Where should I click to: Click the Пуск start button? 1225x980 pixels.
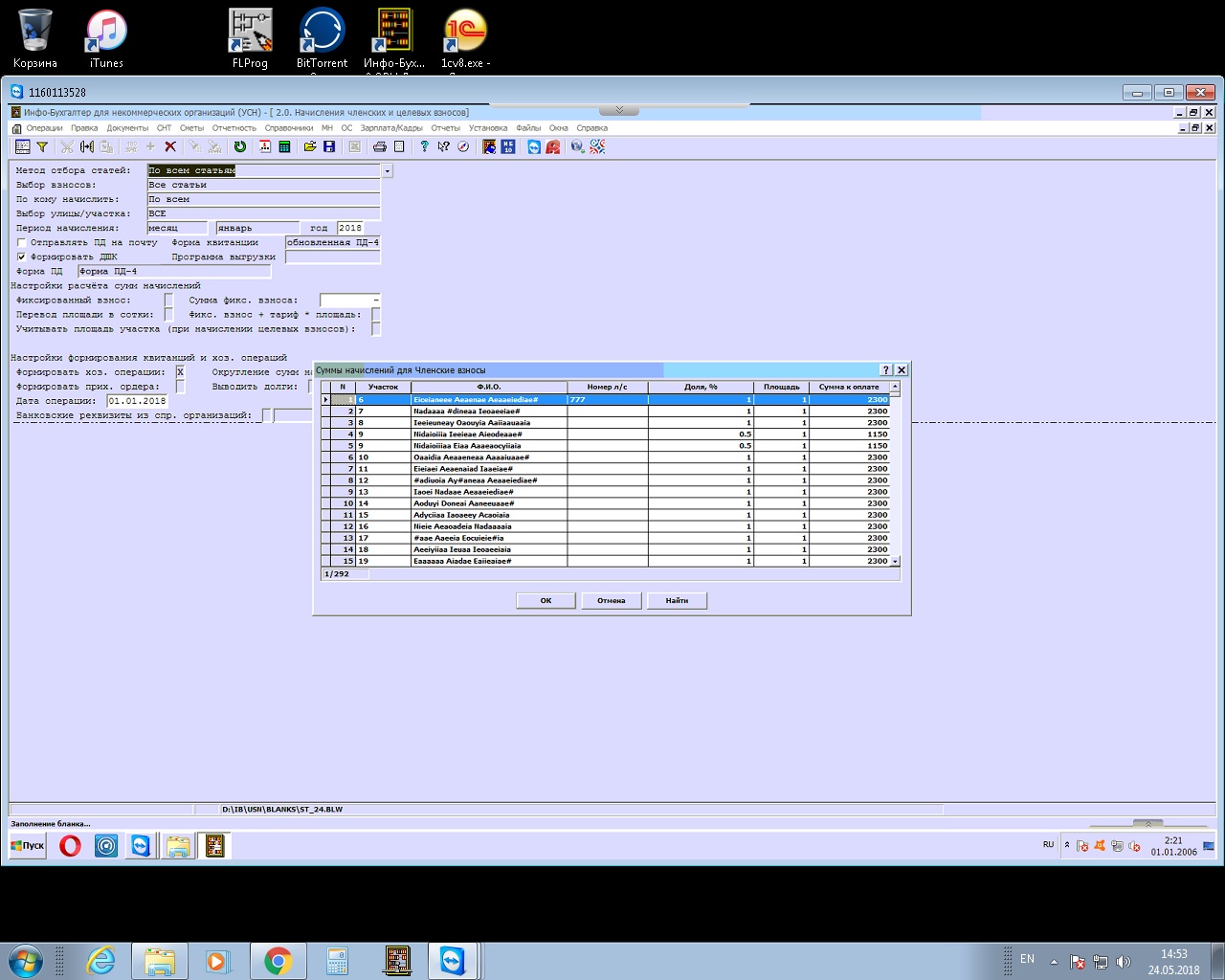pos(28,846)
